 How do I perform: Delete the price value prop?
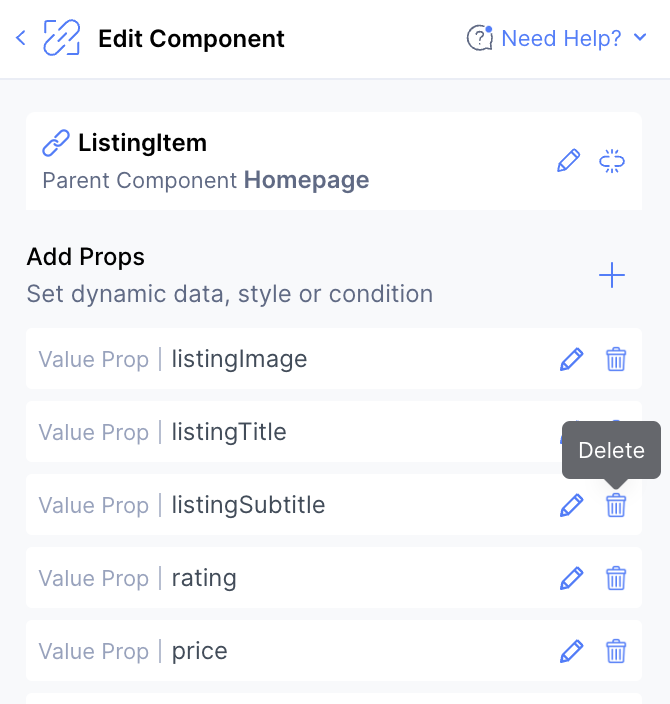pos(616,651)
